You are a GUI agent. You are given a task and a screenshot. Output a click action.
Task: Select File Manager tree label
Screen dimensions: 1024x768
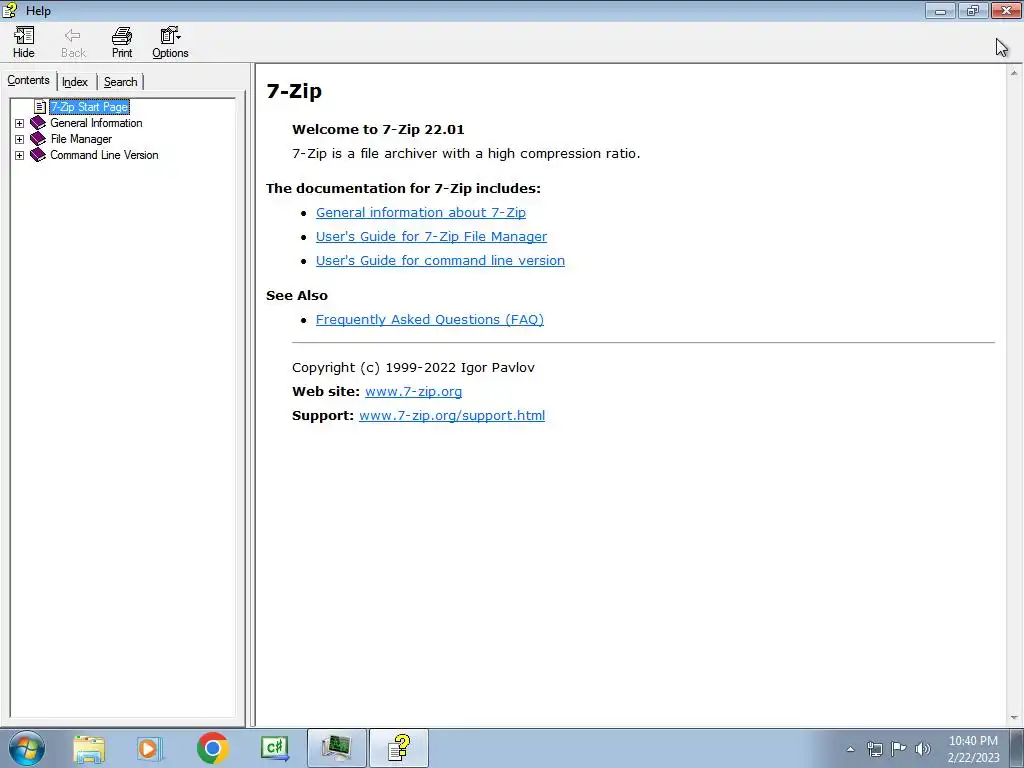(81, 139)
